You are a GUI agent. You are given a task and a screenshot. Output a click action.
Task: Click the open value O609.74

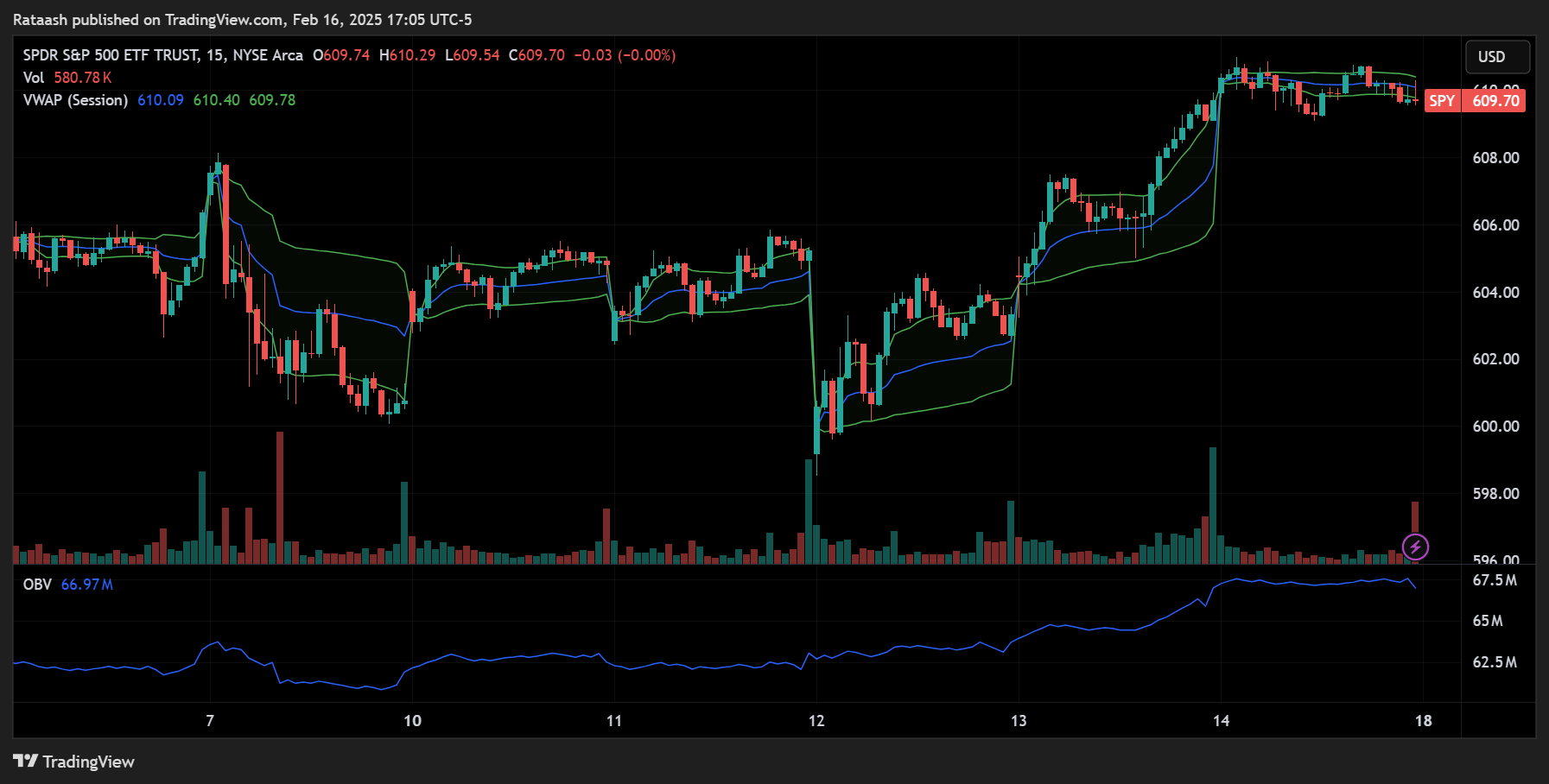(x=341, y=55)
